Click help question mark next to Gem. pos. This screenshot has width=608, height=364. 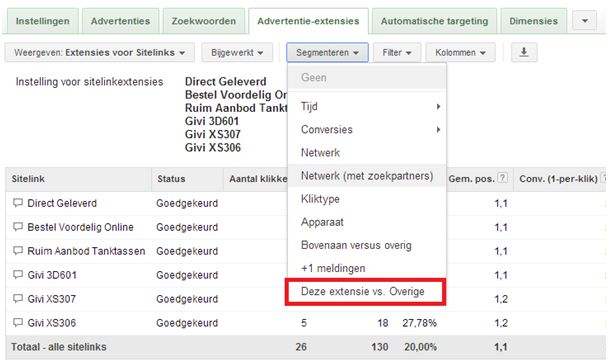click(503, 178)
